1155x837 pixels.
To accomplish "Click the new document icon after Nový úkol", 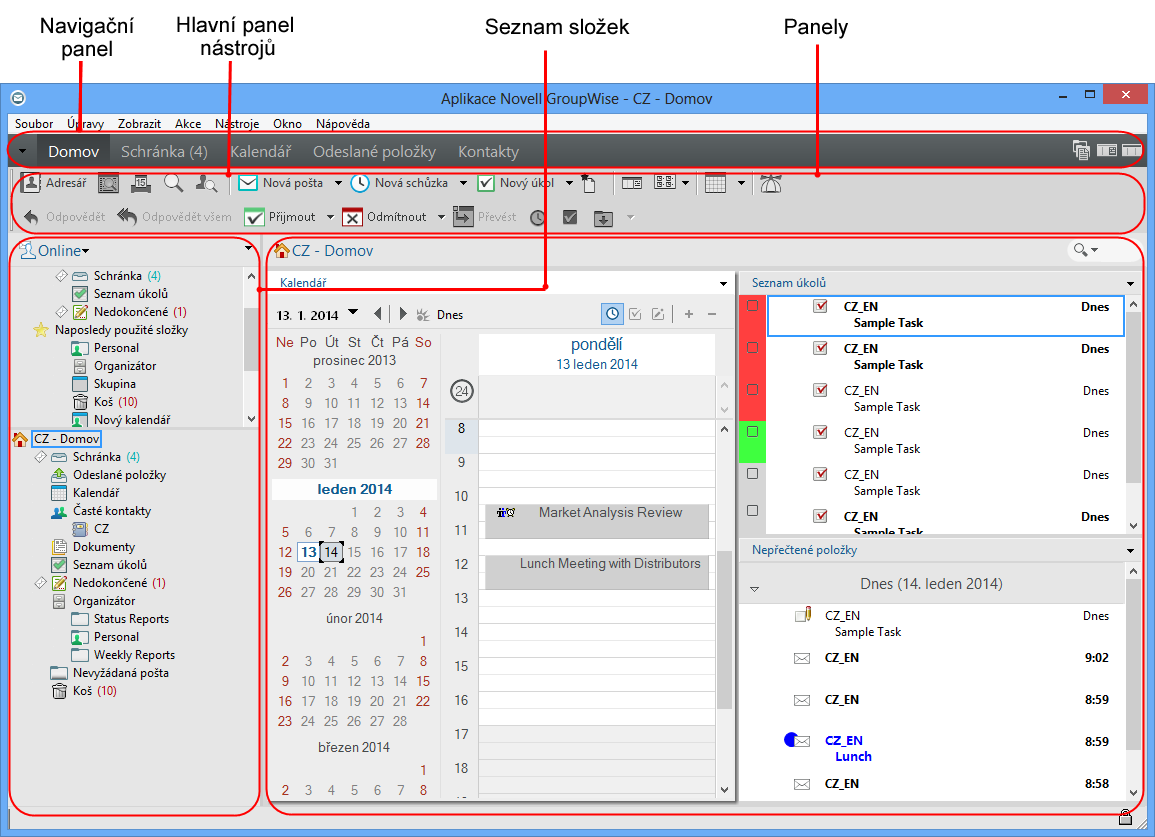I will tap(589, 183).
